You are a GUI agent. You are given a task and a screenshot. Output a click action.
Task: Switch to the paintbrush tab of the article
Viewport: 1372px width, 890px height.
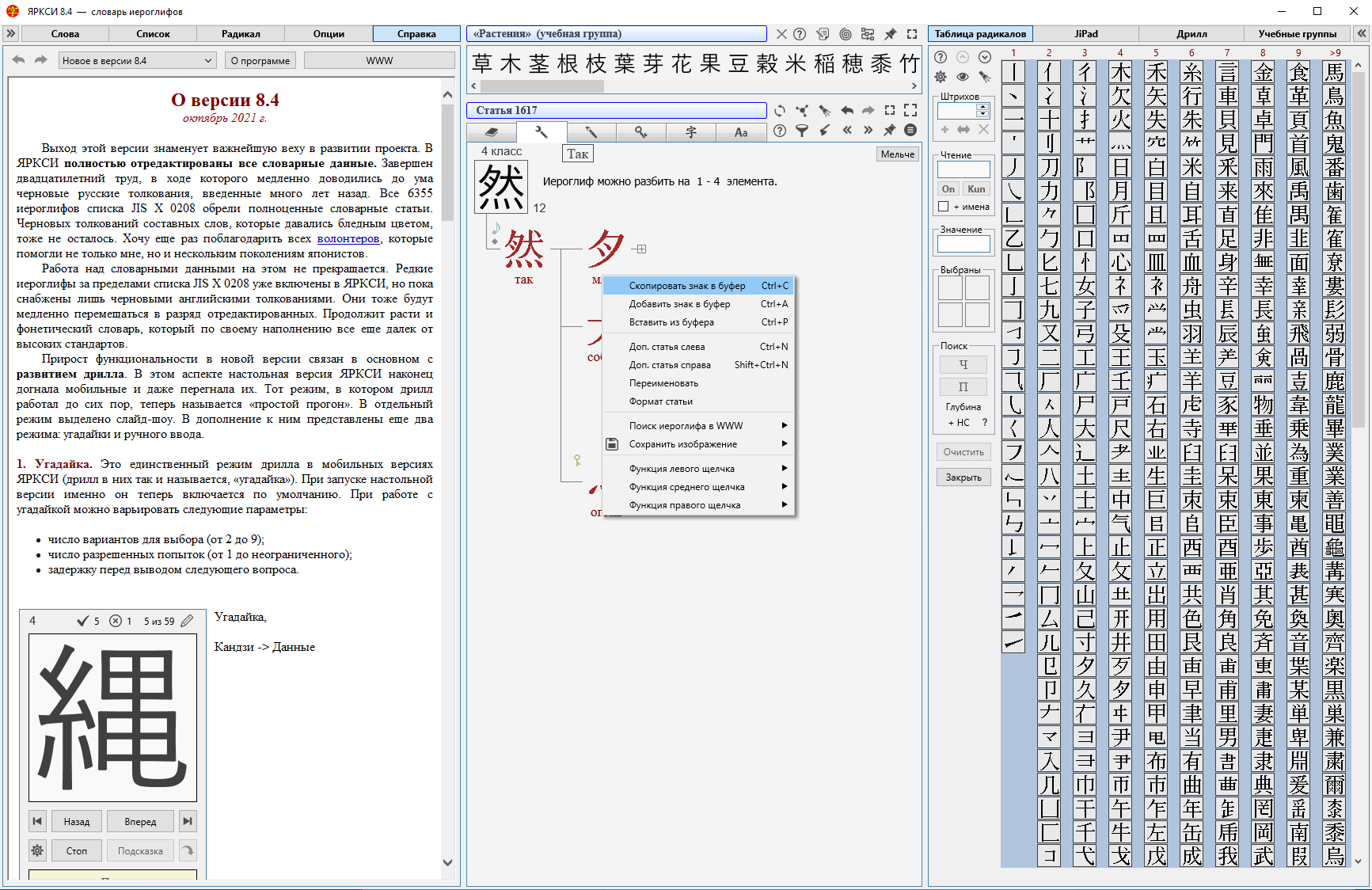(591, 132)
